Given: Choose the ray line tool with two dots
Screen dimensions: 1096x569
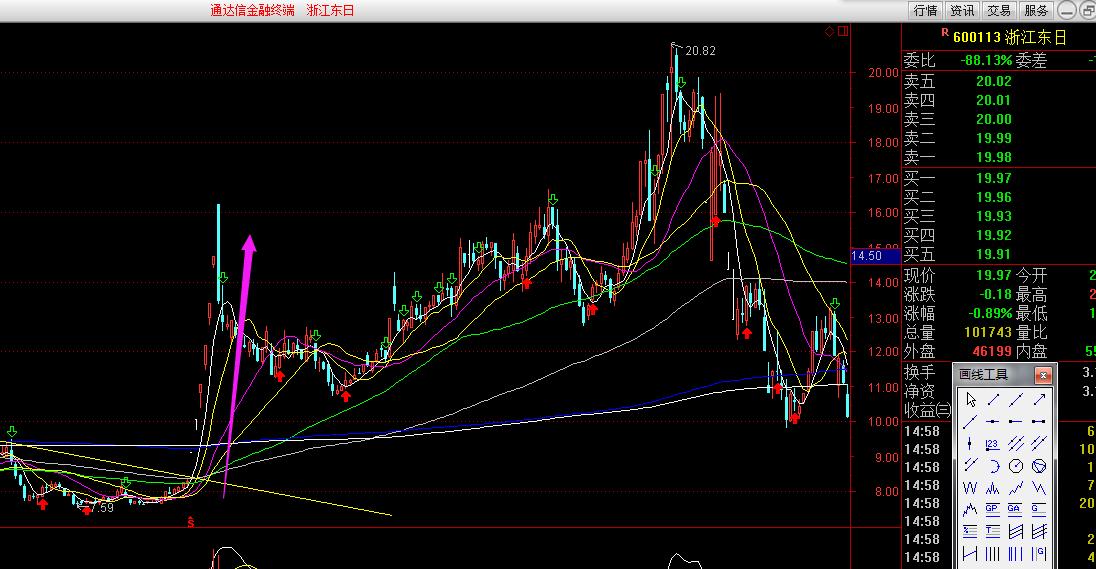Looking at the screenshot, I should point(970,422).
